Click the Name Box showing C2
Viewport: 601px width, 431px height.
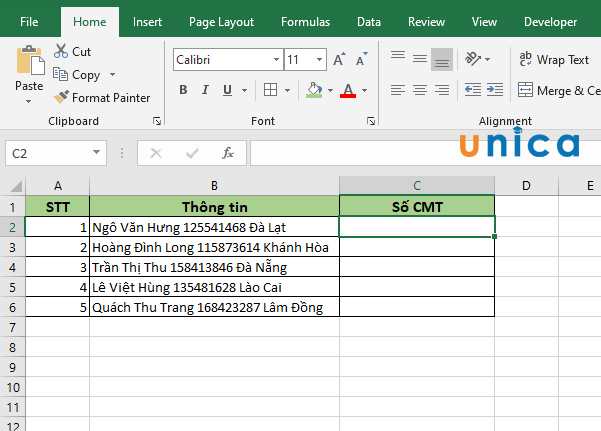[x=48, y=153]
